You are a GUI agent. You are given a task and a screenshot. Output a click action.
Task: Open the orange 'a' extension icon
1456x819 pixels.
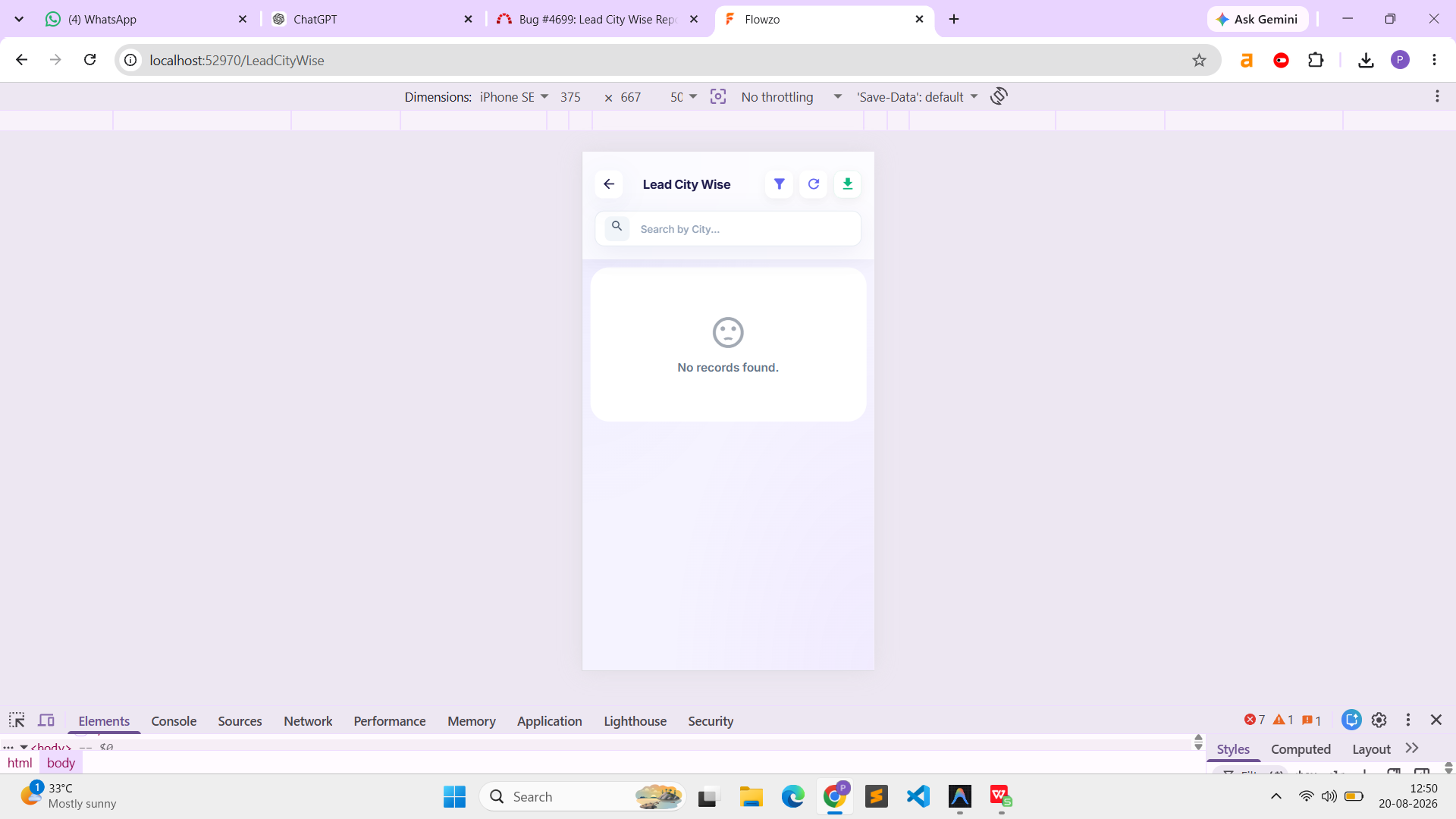click(1246, 60)
